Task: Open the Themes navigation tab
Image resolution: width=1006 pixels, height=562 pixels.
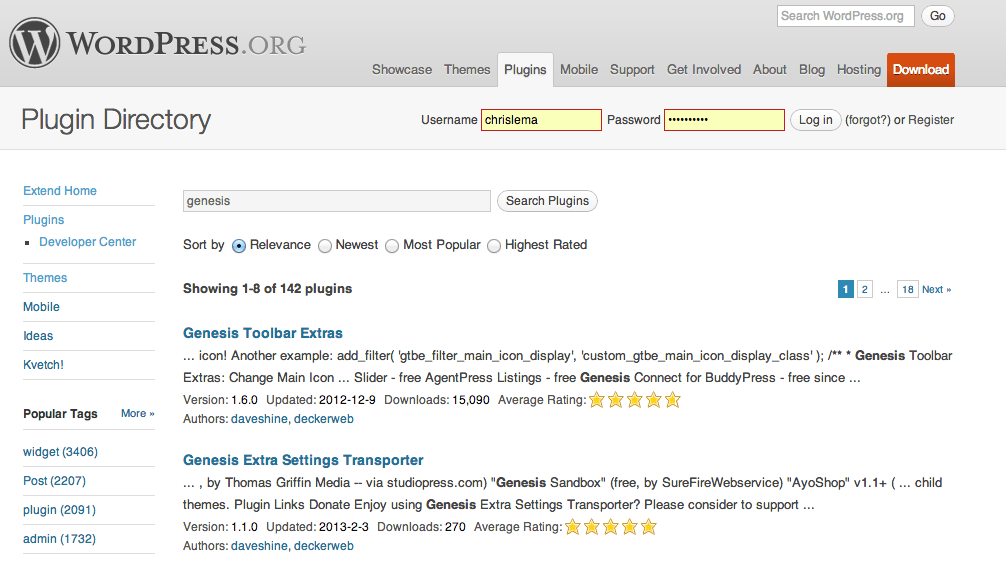Action: click(x=467, y=70)
